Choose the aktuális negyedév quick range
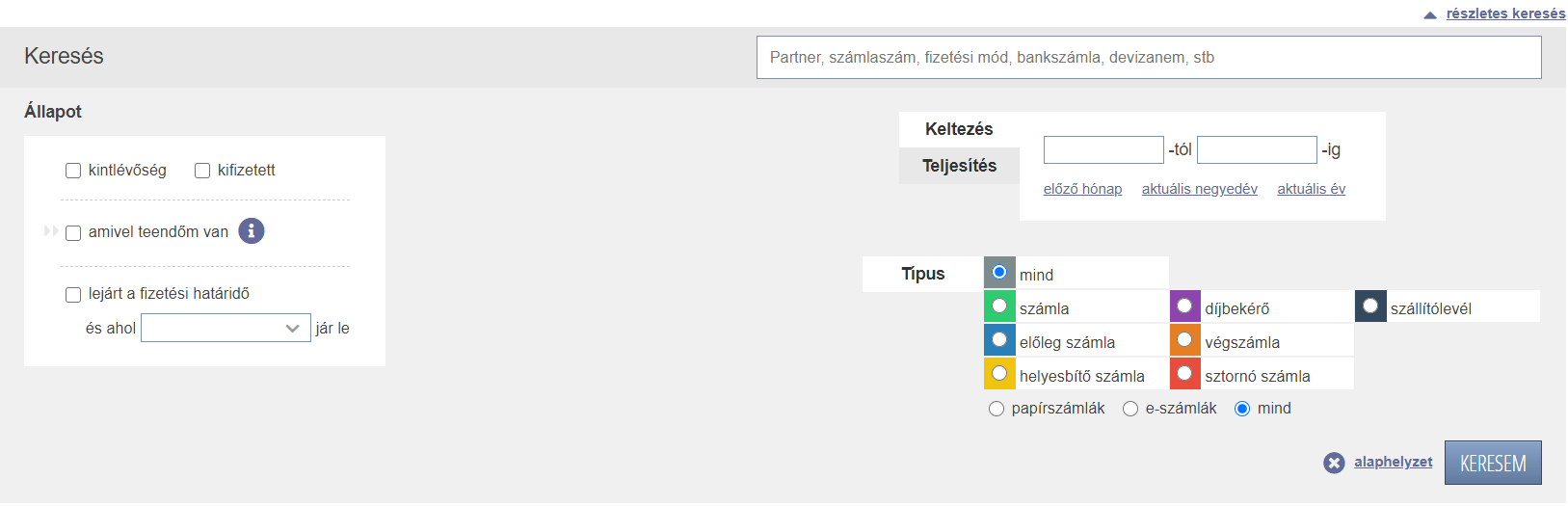 pyautogui.click(x=1199, y=189)
